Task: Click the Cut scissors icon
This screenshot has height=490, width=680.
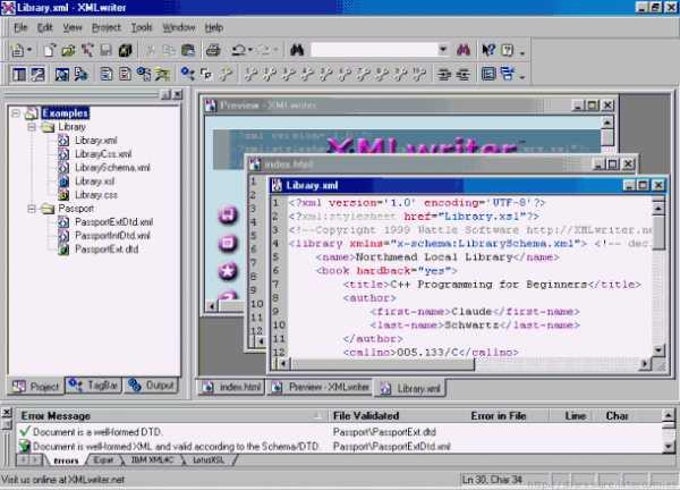Action: (x=150, y=50)
